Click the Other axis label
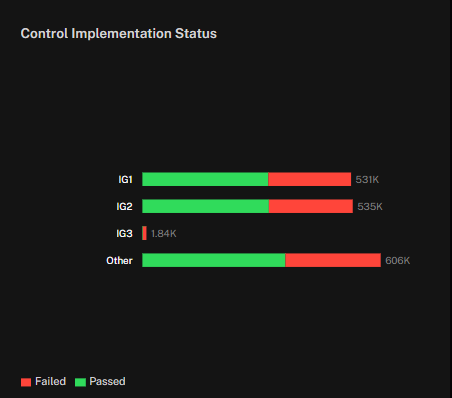Image resolution: width=452 pixels, height=398 pixels. (x=119, y=261)
